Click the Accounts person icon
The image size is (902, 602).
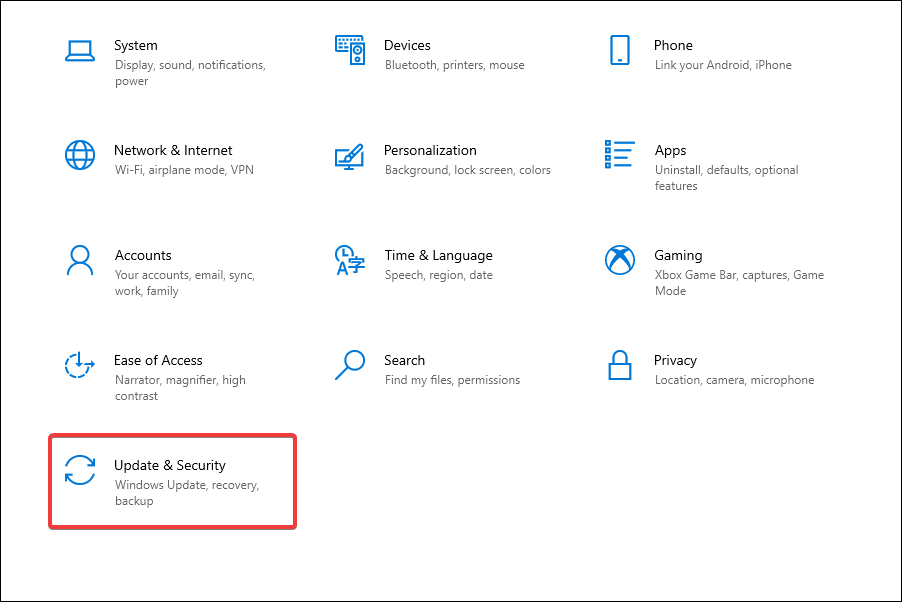click(x=80, y=260)
